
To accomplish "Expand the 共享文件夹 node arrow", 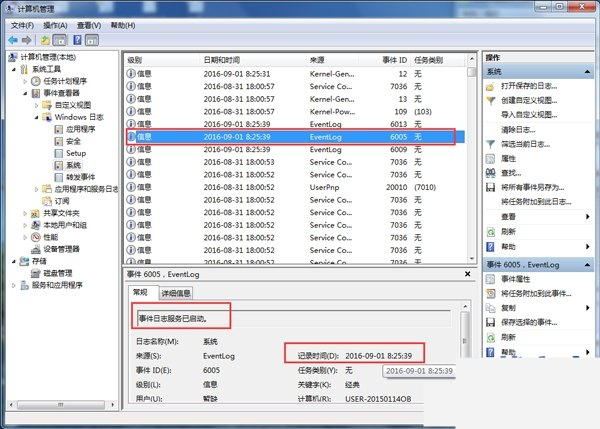I will pos(25,213).
